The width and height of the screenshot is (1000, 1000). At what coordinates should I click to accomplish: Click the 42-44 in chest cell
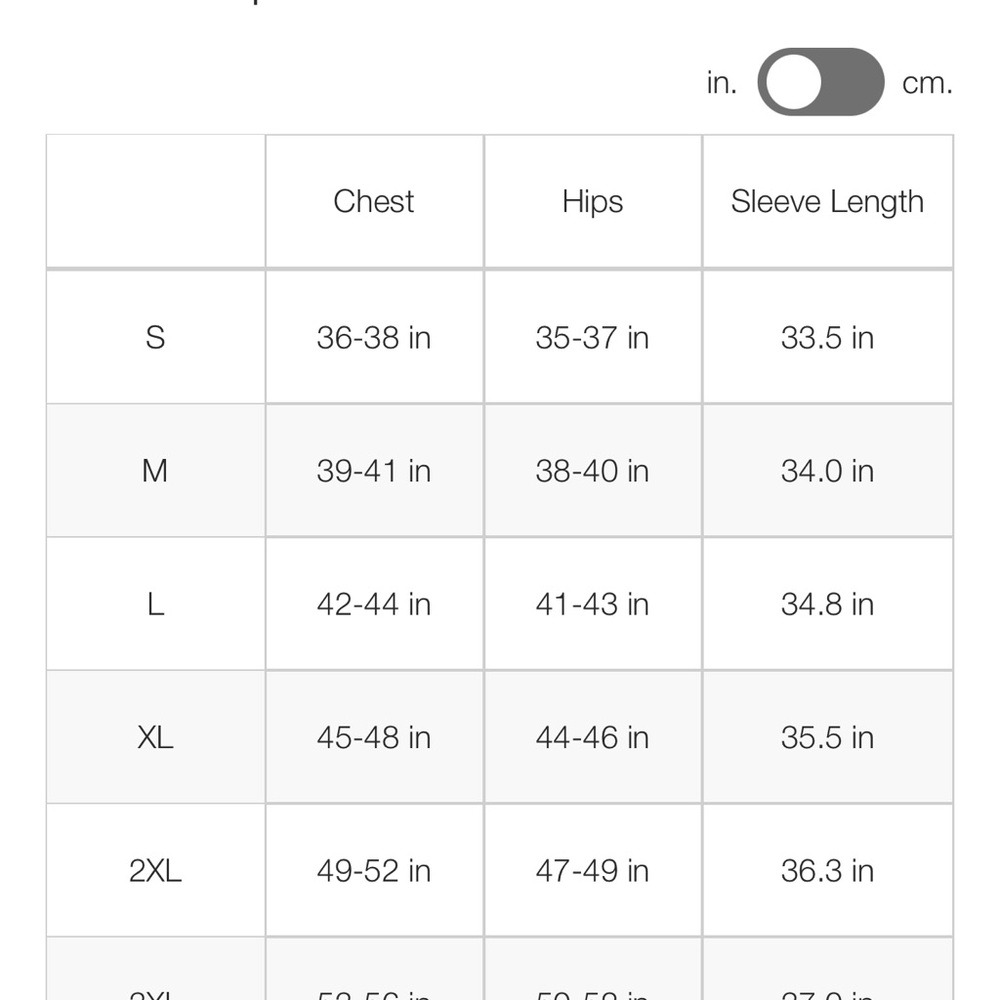(374, 604)
